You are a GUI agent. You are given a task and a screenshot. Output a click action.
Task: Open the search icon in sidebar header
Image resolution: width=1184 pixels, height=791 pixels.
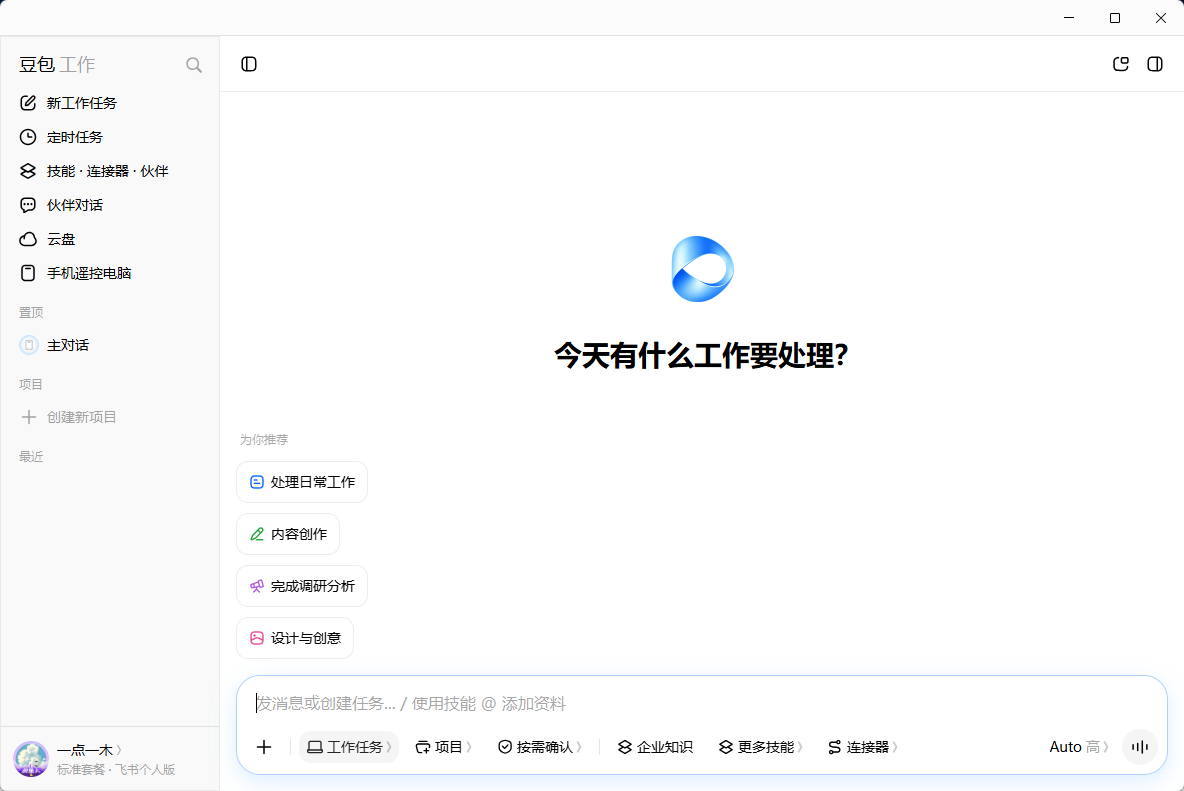pyautogui.click(x=194, y=65)
